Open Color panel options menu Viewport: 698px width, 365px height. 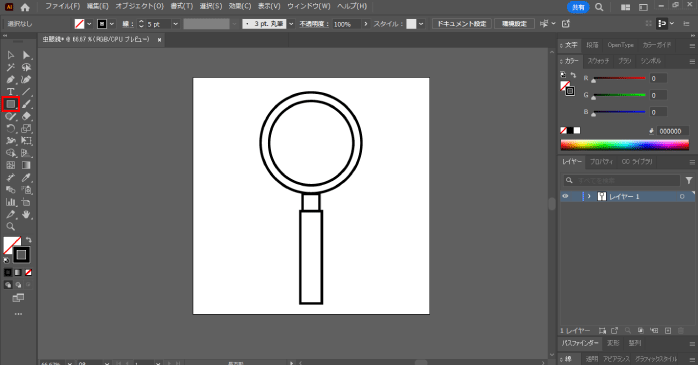tap(692, 62)
